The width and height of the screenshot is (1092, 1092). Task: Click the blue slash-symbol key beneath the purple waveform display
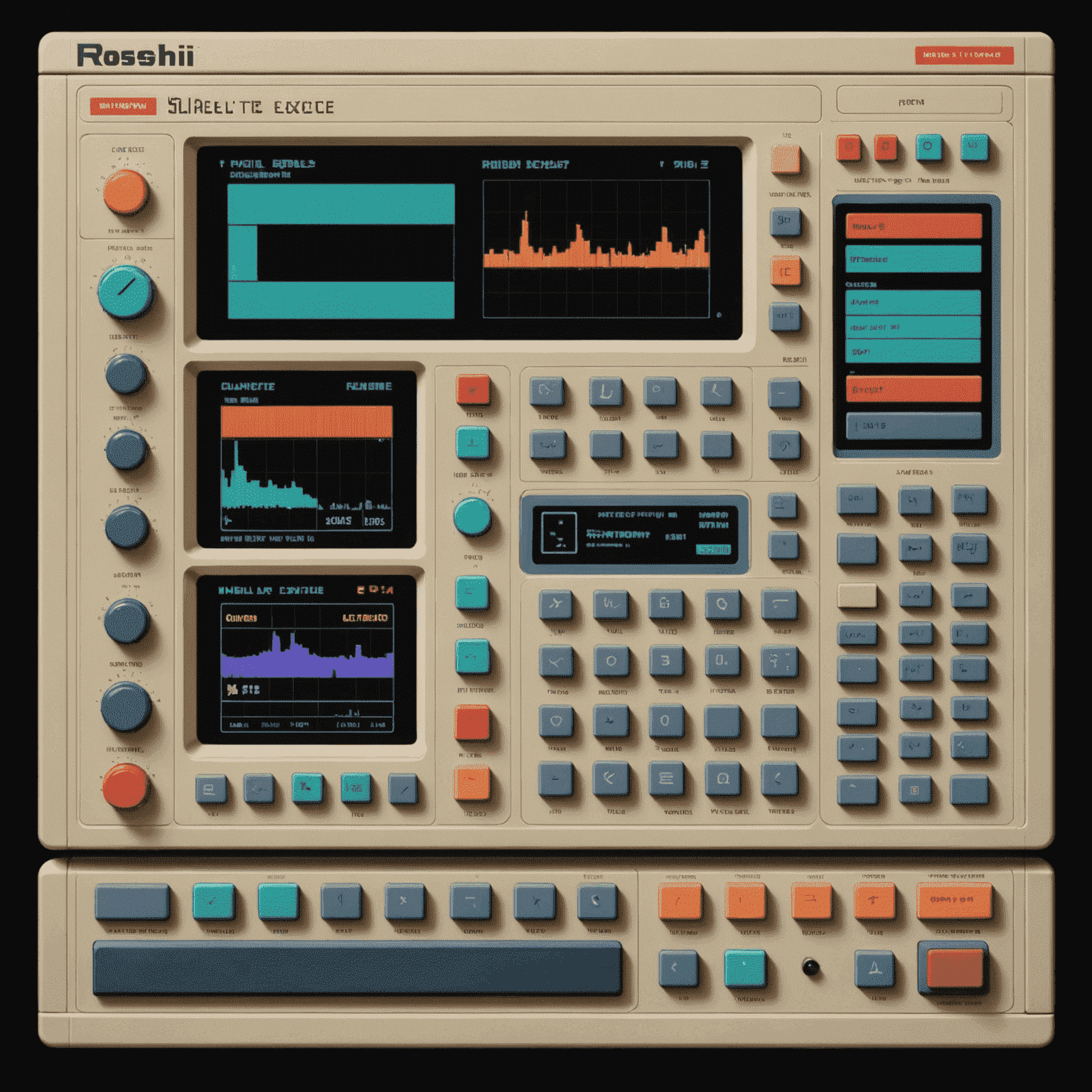[x=403, y=789]
